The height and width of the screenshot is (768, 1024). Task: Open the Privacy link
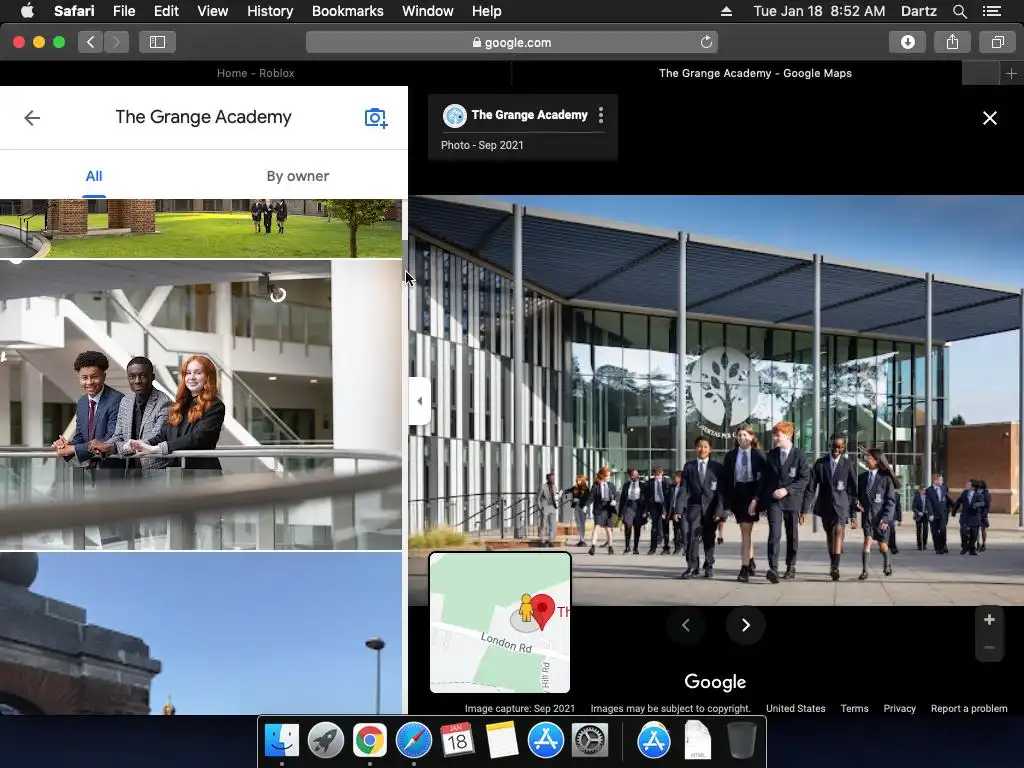pos(899,709)
